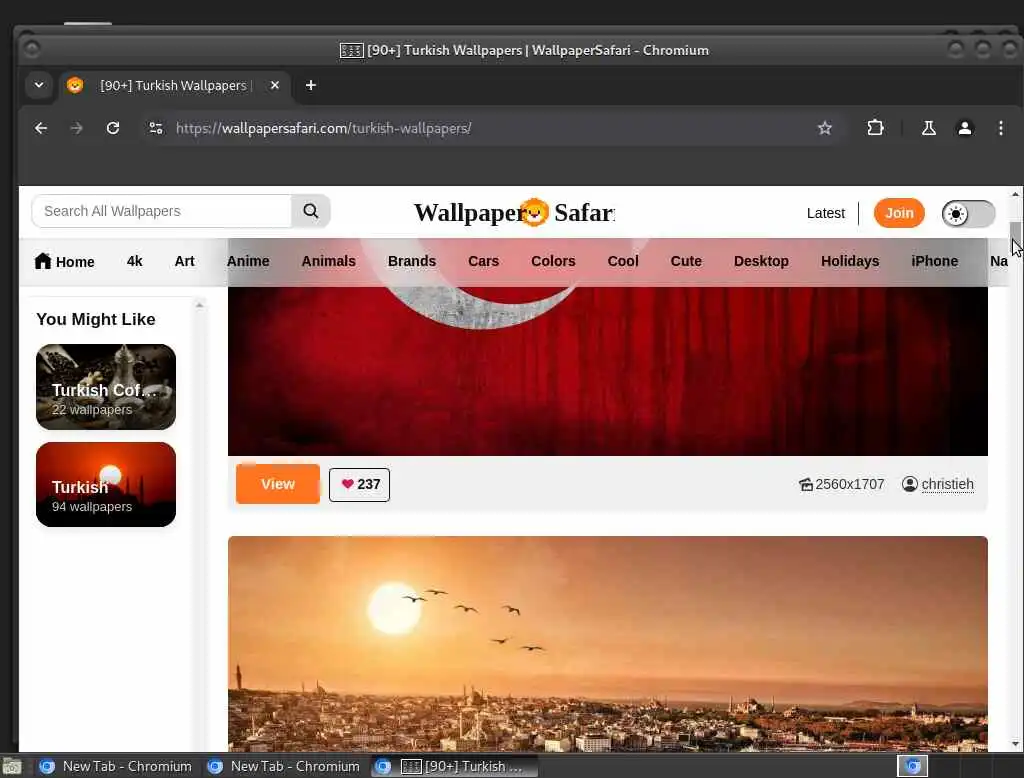Focus the Search All Wallpapers field

point(162,211)
